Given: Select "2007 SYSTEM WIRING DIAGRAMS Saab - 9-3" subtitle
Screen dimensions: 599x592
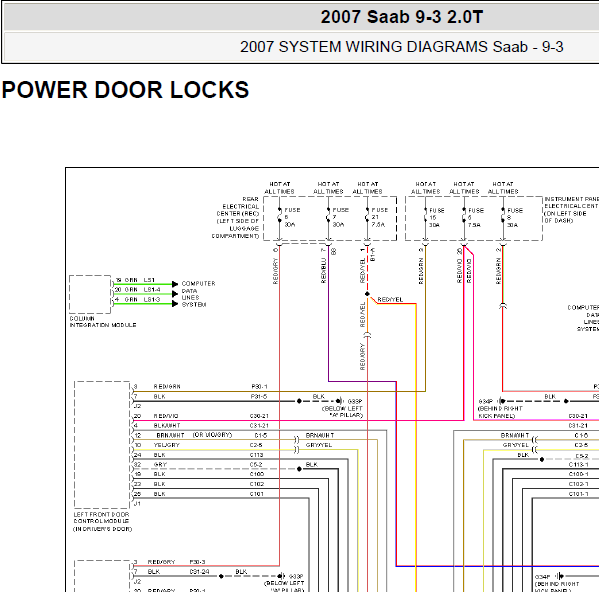Looking at the screenshot, I should click(x=401, y=47).
